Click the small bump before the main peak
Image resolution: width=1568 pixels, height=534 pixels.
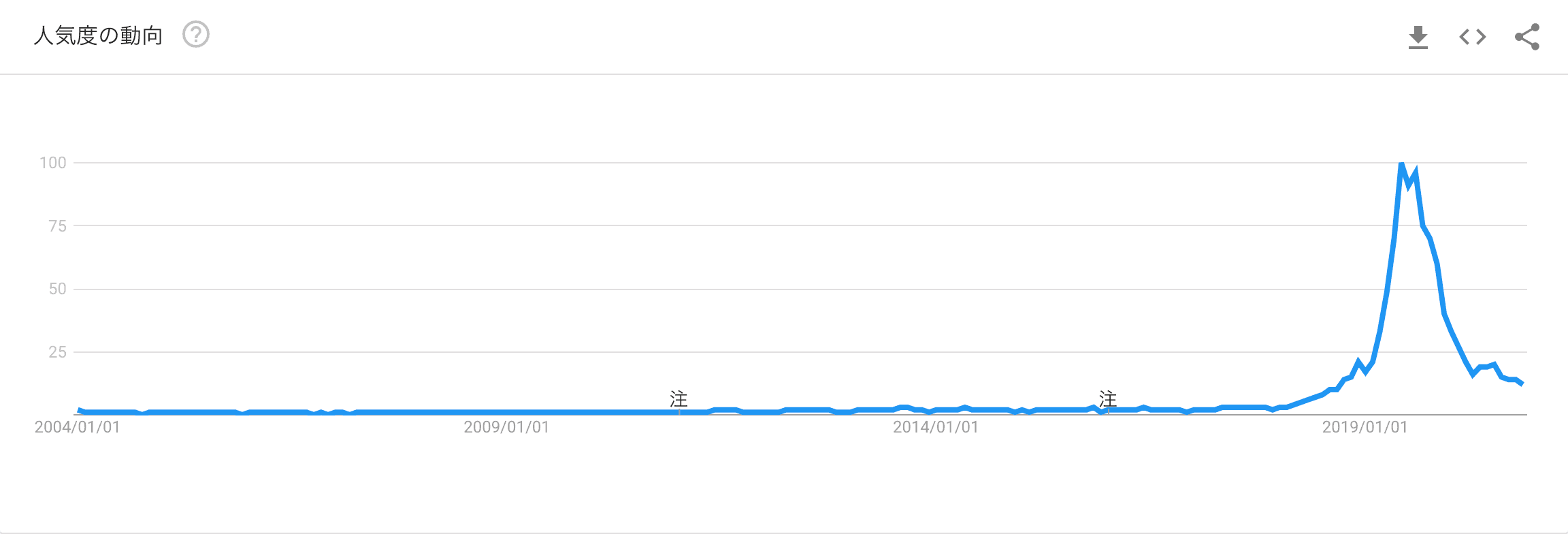coord(1358,362)
